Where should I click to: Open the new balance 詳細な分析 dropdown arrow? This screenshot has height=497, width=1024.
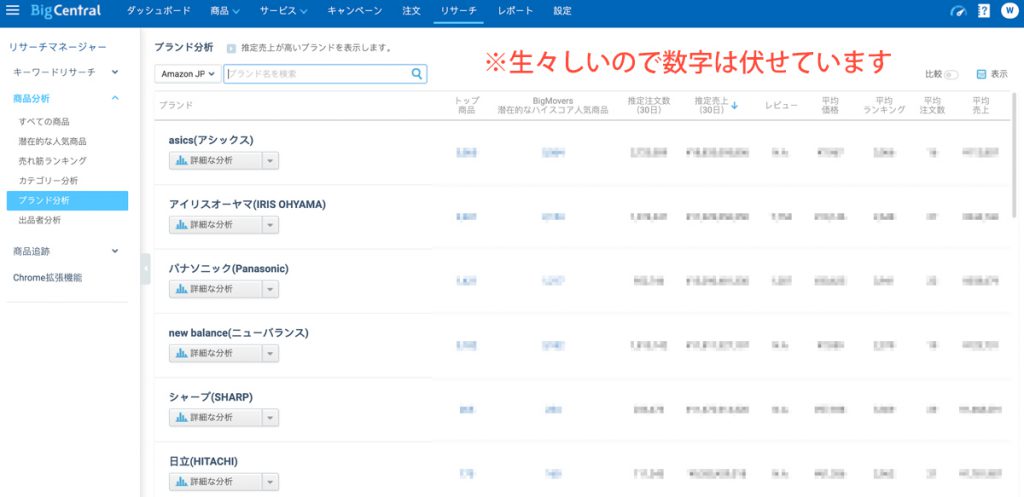[x=270, y=353]
